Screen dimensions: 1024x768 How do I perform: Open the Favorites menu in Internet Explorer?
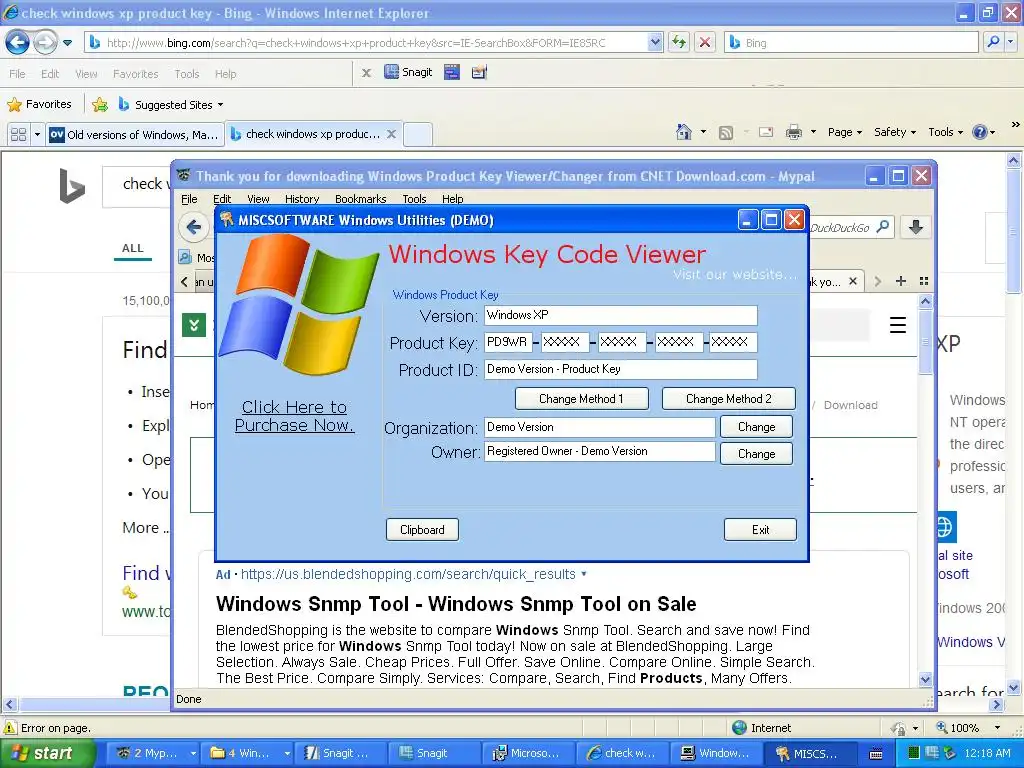click(135, 74)
